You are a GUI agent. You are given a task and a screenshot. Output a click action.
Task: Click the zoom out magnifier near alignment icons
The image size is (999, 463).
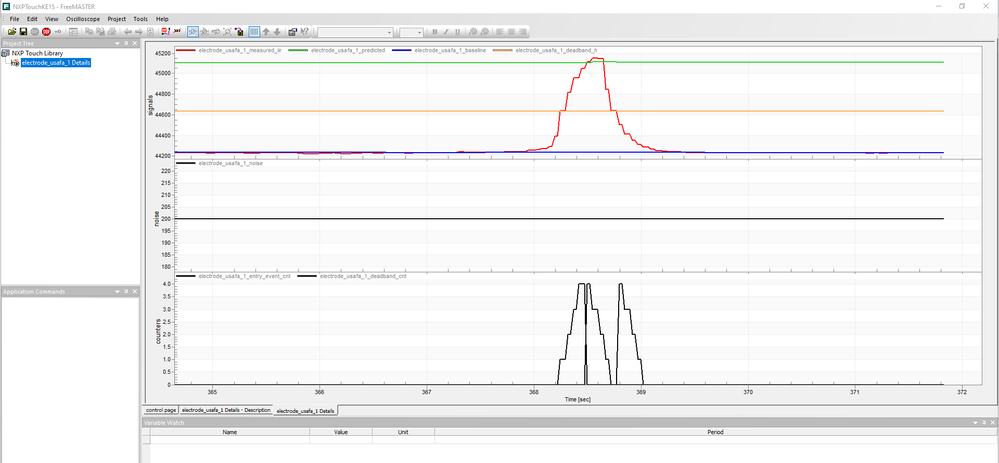tap(485, 32)
